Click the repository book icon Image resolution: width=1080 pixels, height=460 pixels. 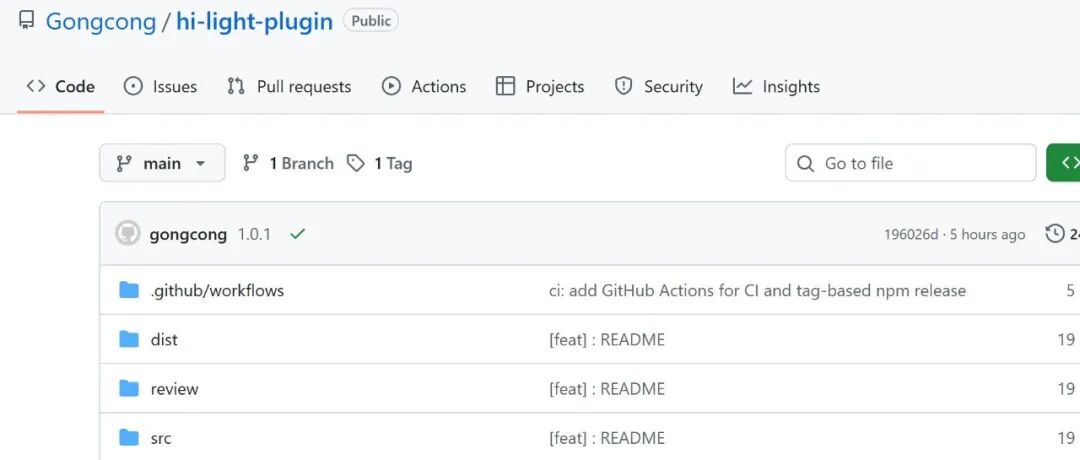tap(26, 21)
